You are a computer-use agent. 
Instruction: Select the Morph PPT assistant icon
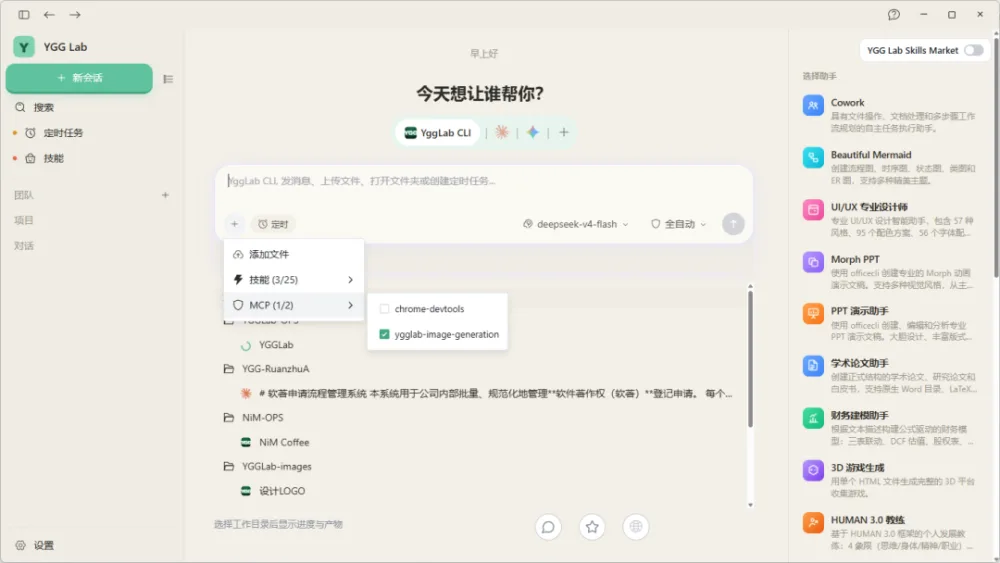pos(812,262)
